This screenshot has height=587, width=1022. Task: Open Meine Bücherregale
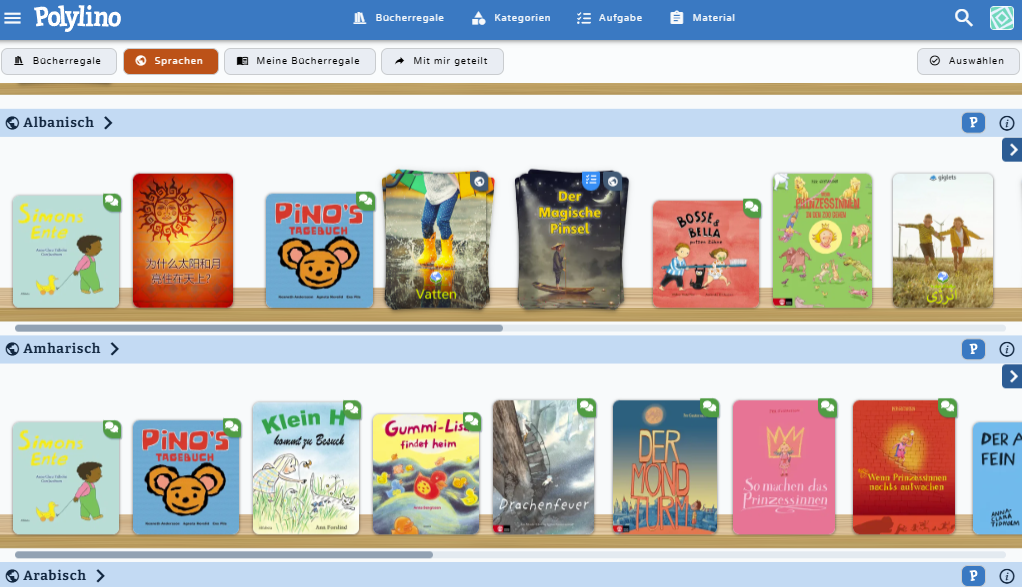(300, 61)
